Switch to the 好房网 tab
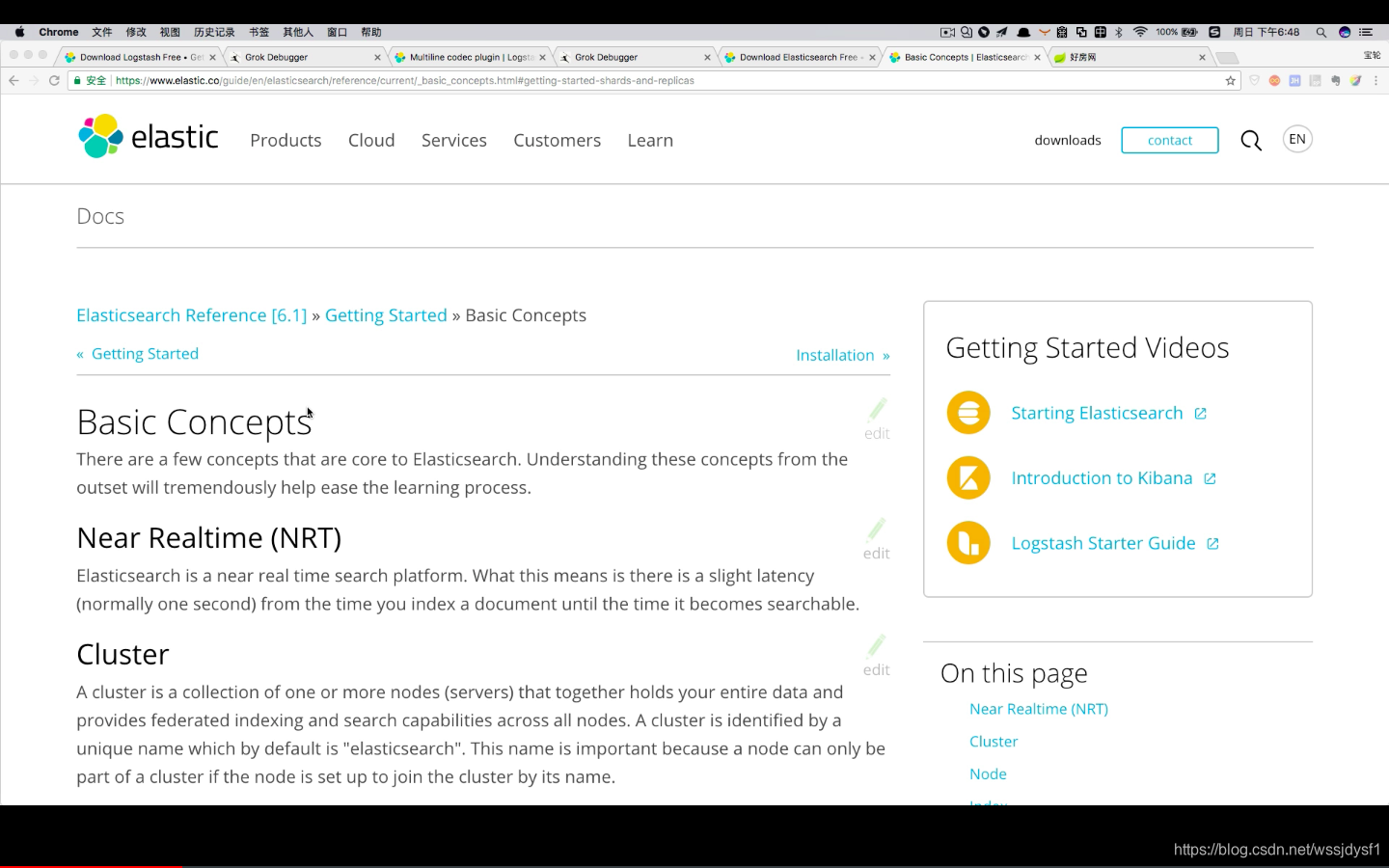Screen dimensions: 1389x868 coord(1129,58)
